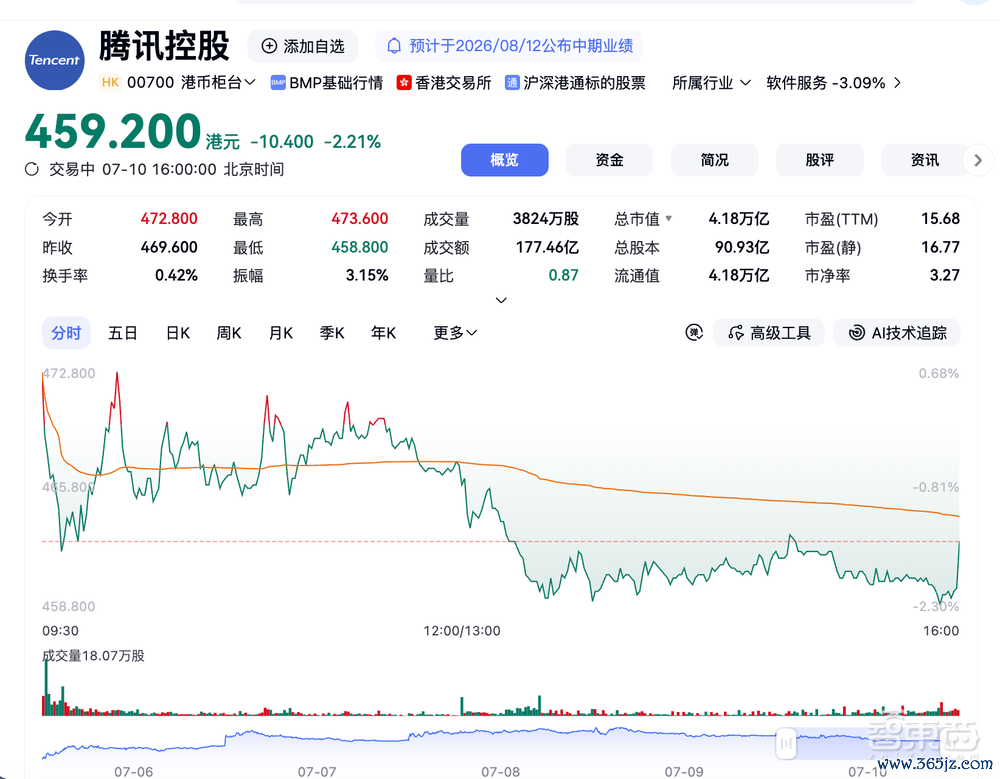This screenshot has height=779, width=1000.
Task: Click the 07-08 date on mini timeline
Action: (501, 771)
